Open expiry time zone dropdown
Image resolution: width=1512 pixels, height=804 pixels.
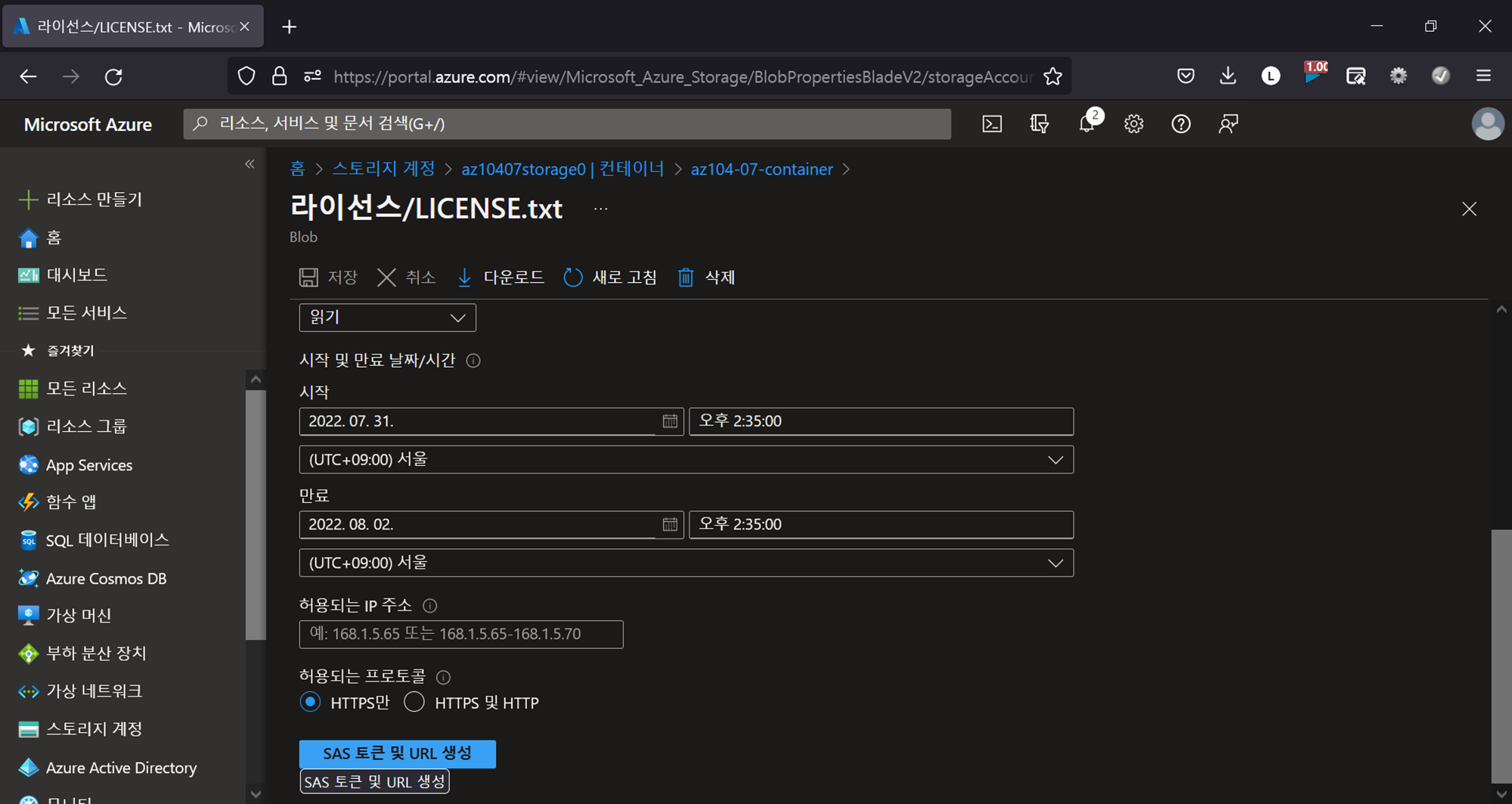(686, 563)
